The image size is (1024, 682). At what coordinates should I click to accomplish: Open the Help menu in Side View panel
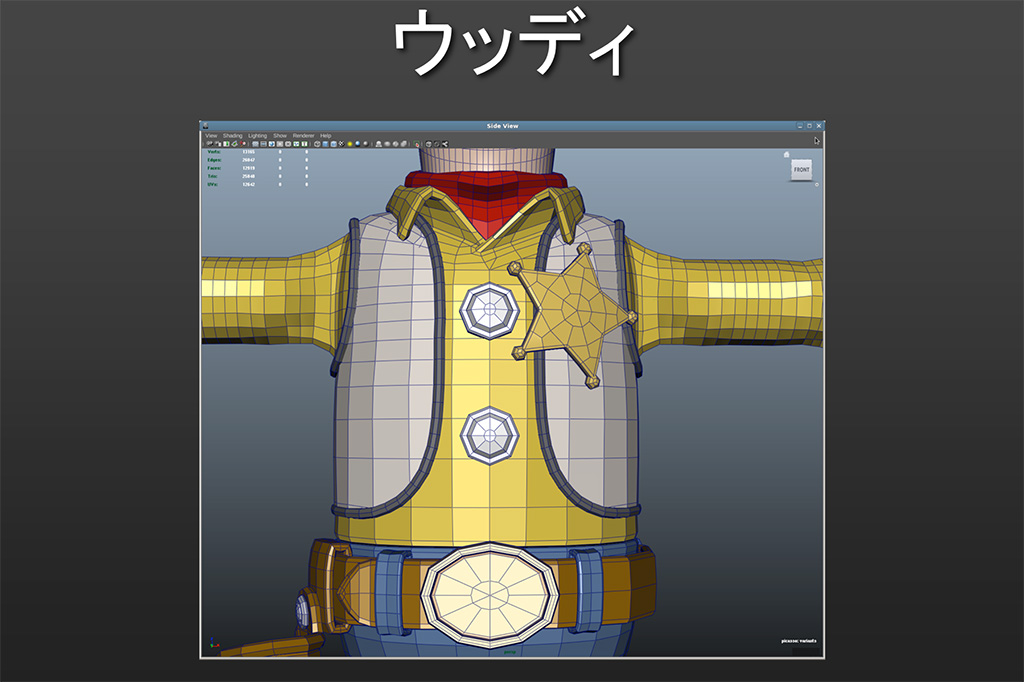coord(325,136)
